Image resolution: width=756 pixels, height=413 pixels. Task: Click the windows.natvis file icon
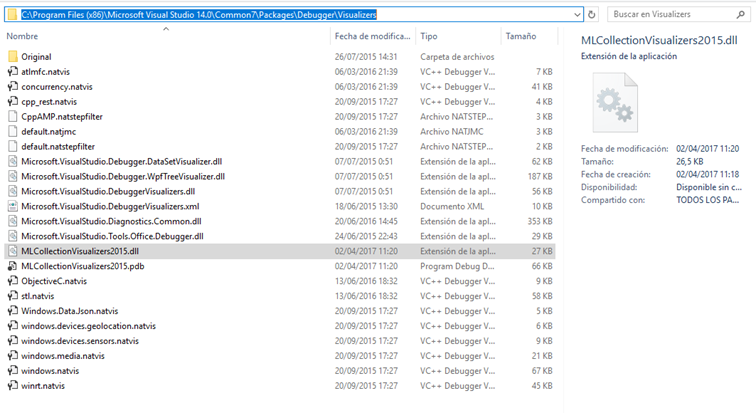click(13, 370)
